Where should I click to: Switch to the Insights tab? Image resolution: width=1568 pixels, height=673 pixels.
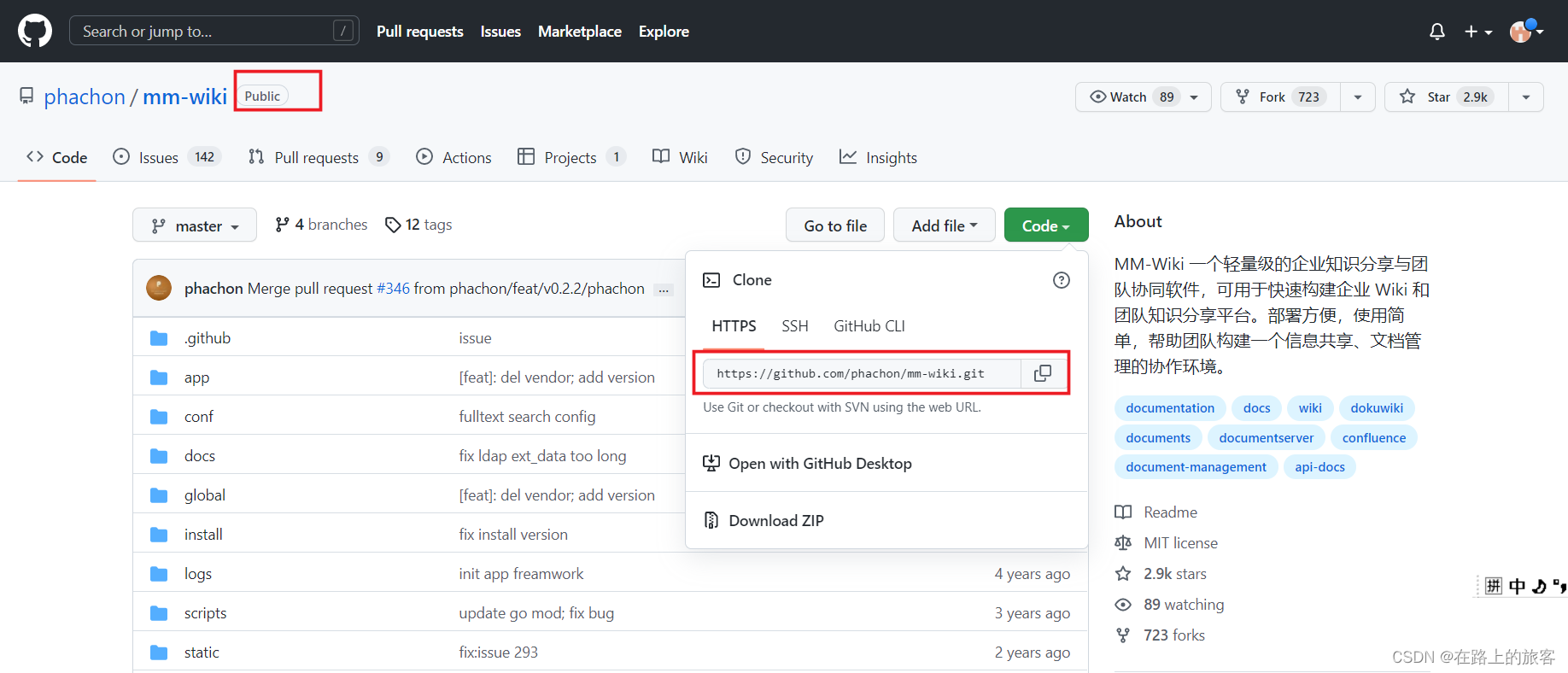[878, 157]
